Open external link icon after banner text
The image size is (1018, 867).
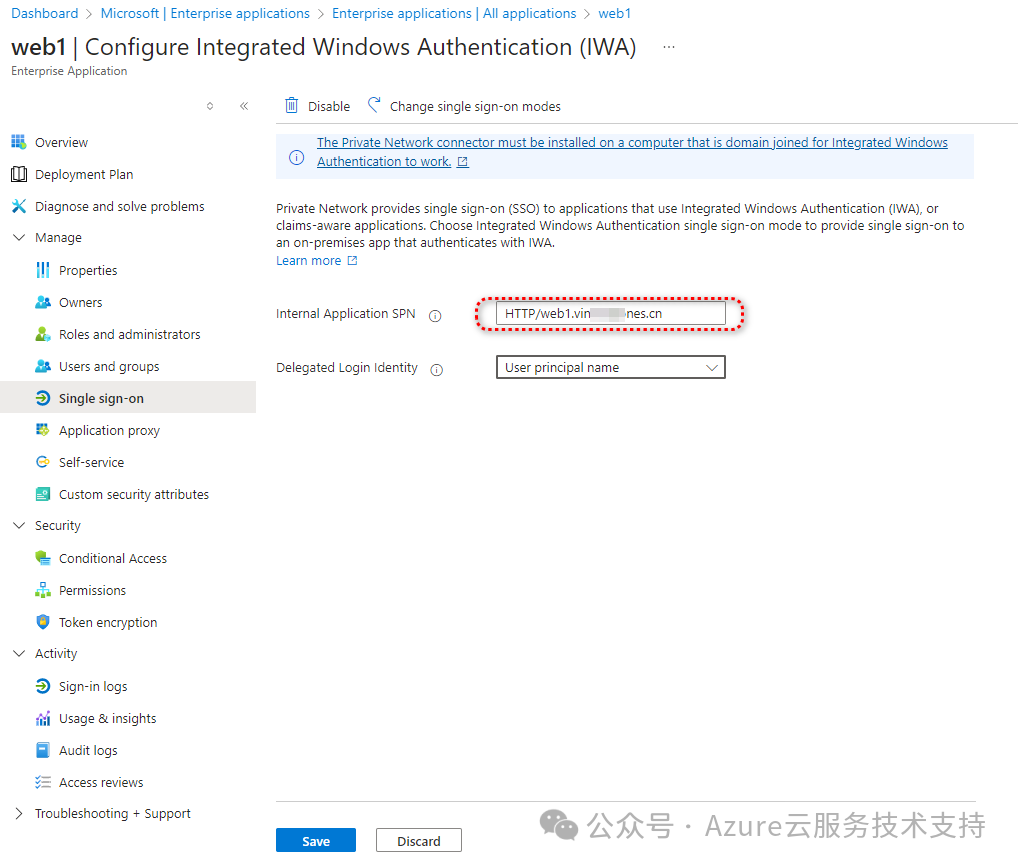click(463, 162)
